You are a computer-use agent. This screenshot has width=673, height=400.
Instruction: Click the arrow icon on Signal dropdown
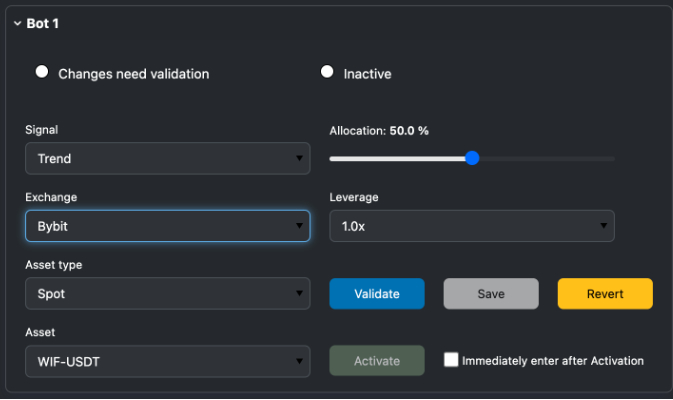[x=299, y=158]
